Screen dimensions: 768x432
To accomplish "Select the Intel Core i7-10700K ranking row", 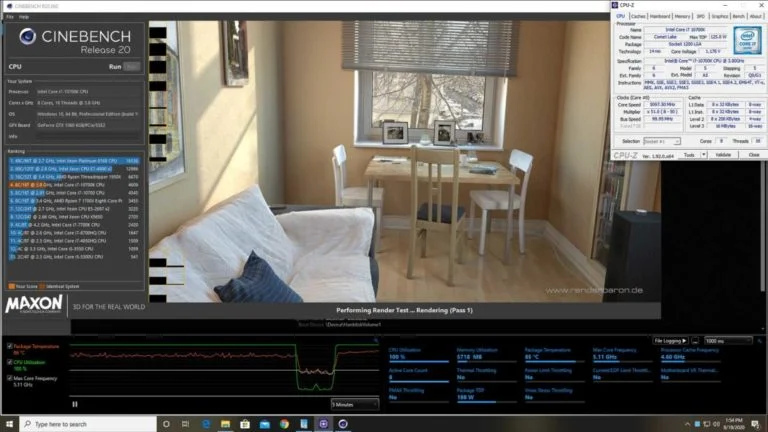I will (73, 185).
